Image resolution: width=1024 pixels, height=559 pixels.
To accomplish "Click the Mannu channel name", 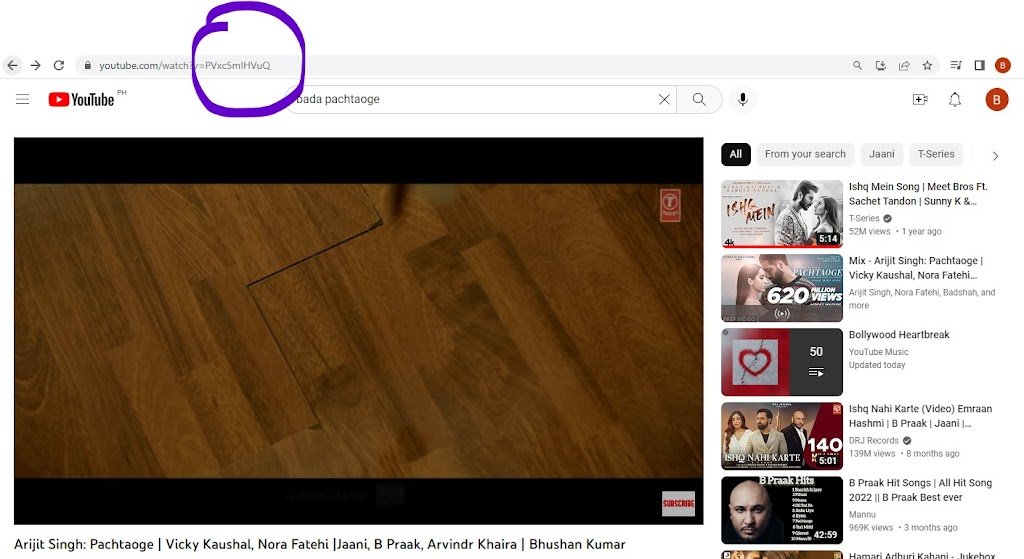I will 862,515.
